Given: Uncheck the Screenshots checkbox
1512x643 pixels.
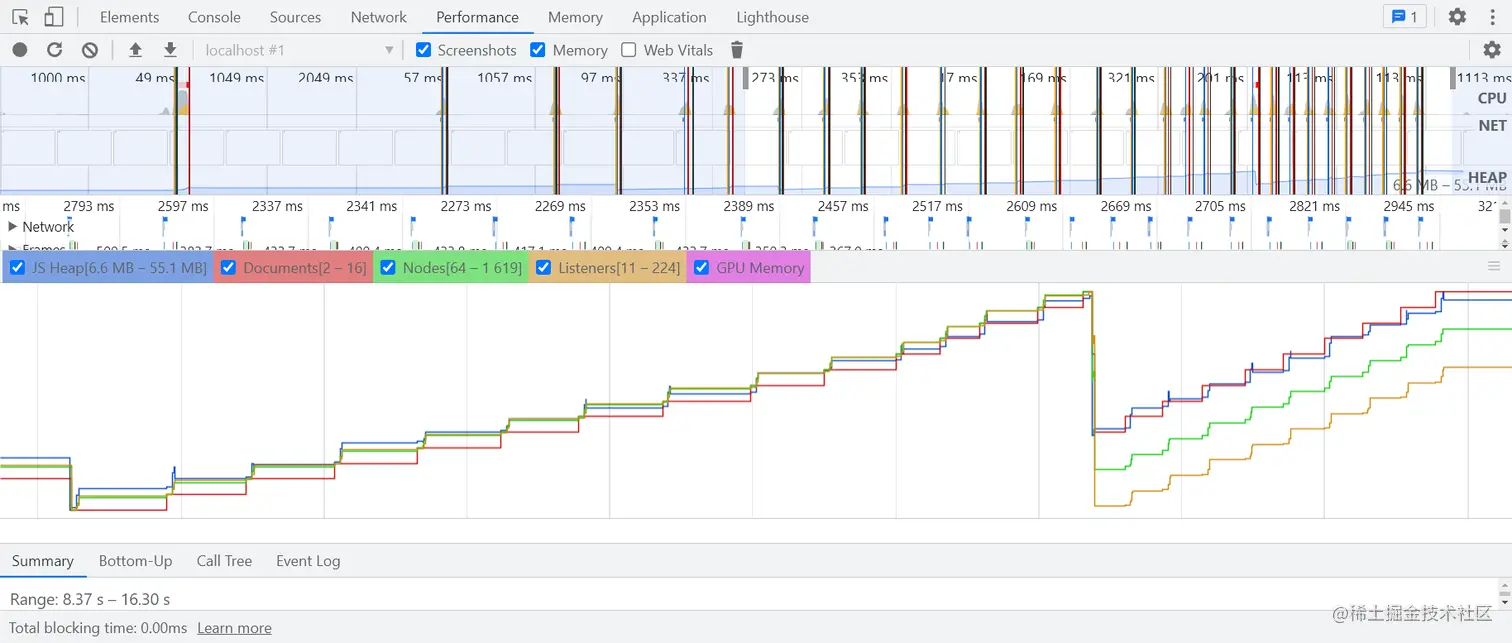Looking at the screenshot, I should coord(424,50).
